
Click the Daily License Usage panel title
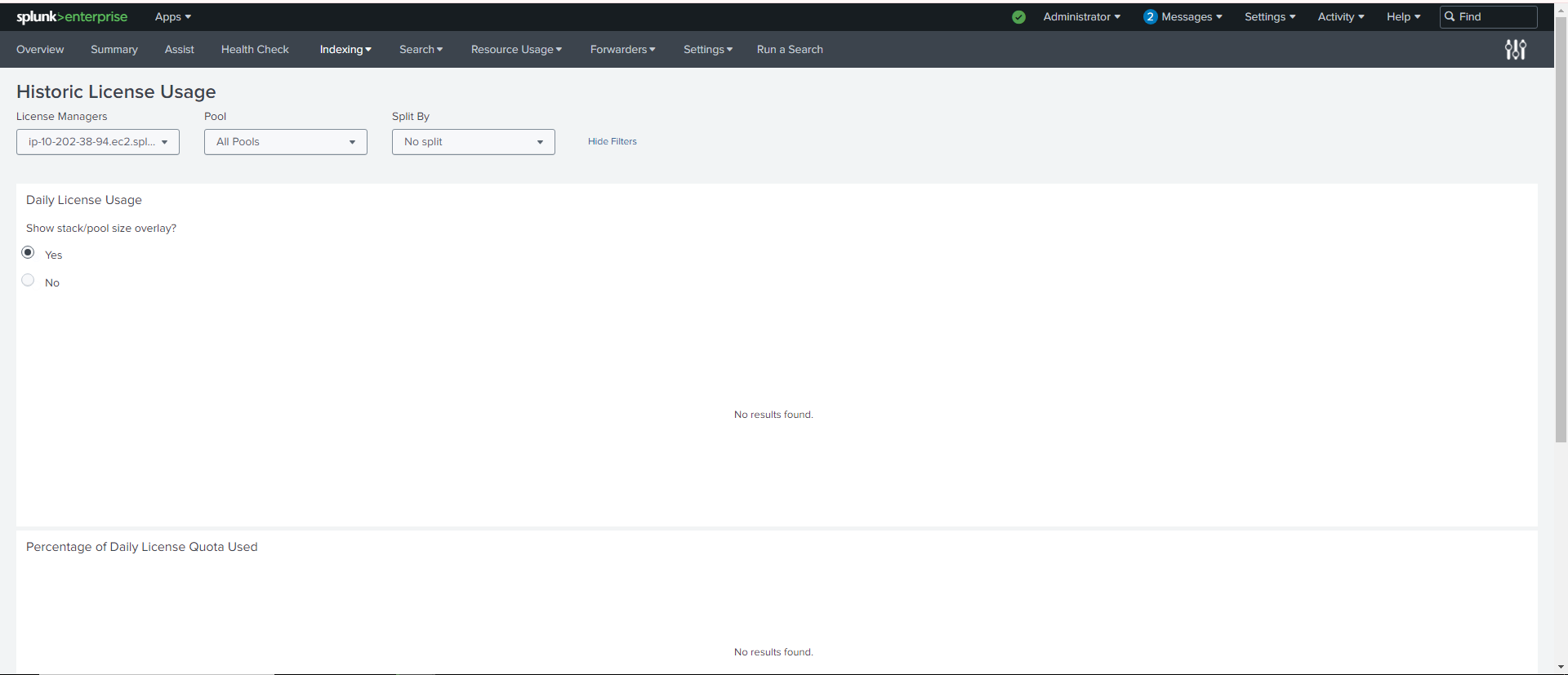pyautogui.click(x=84, y=201)
